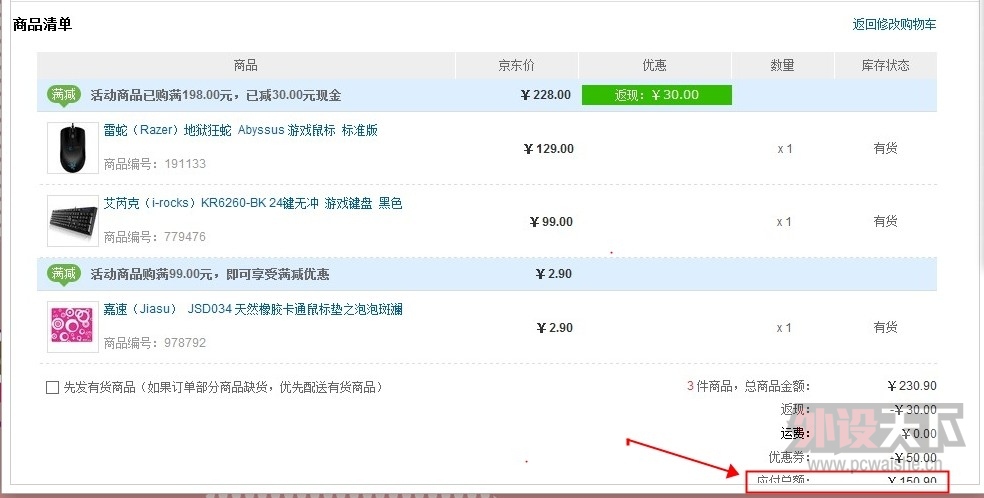The image size is (984, 498).
Task: Select the 数量 column header
Action: click(x=783, y=65)
